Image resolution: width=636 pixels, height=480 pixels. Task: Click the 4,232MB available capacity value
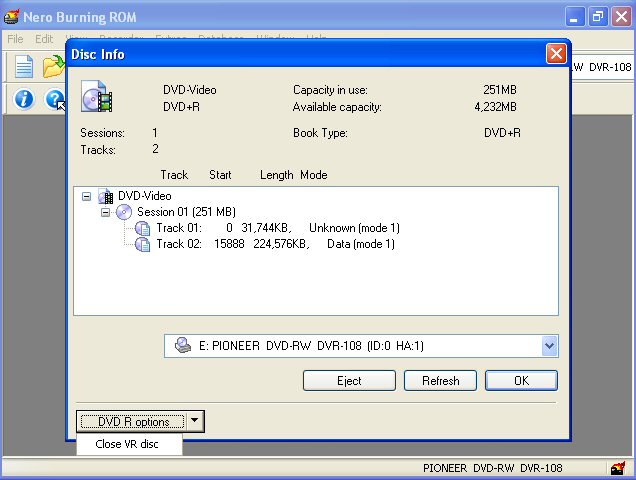tap(495, 107)
